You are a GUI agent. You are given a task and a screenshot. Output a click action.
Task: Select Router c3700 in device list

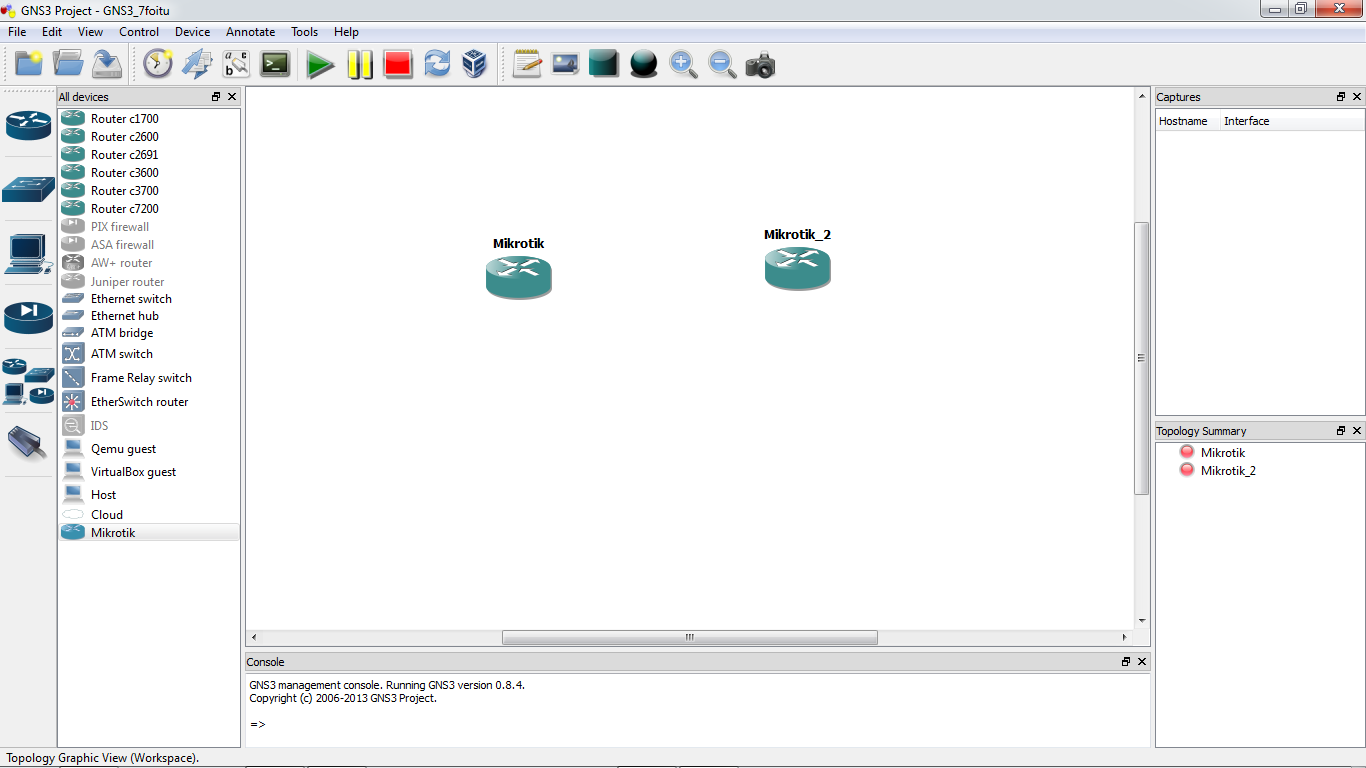click(x=149, y=191)
